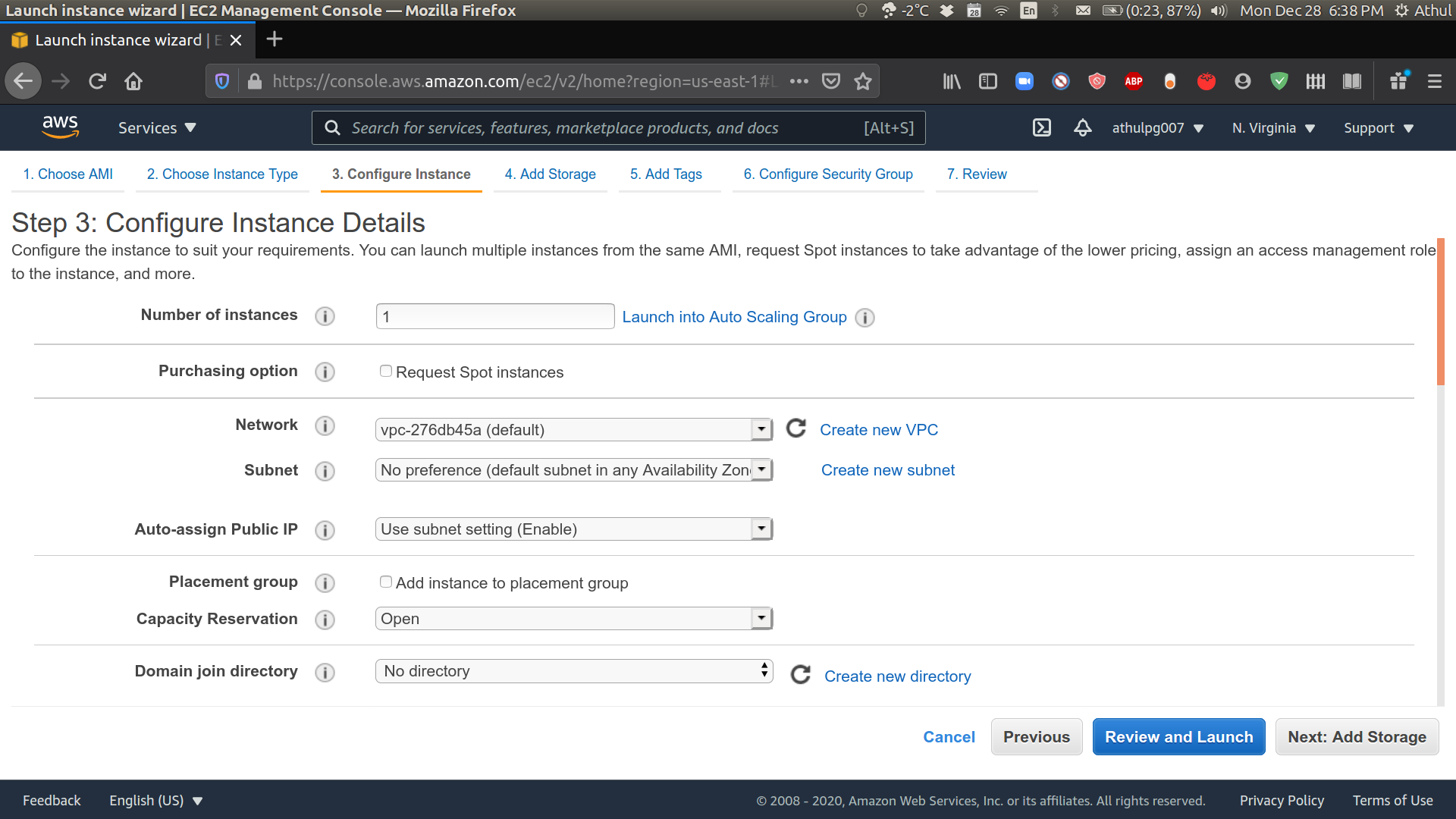The height and width of the screenshot is (819, 1456).
Task: Click the Review and Launch button
Action: (x=1179, y=736)
